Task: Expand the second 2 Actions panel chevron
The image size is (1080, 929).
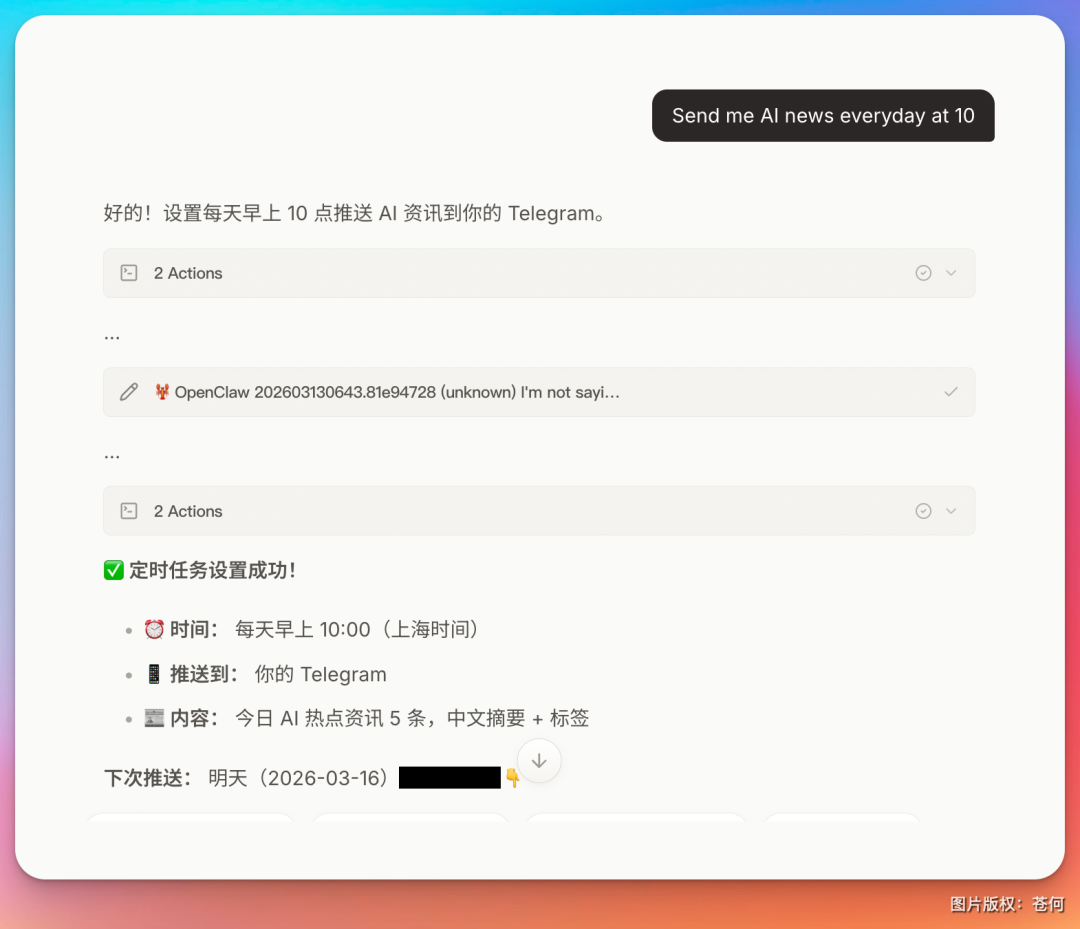Action: [x=950, y=510]
